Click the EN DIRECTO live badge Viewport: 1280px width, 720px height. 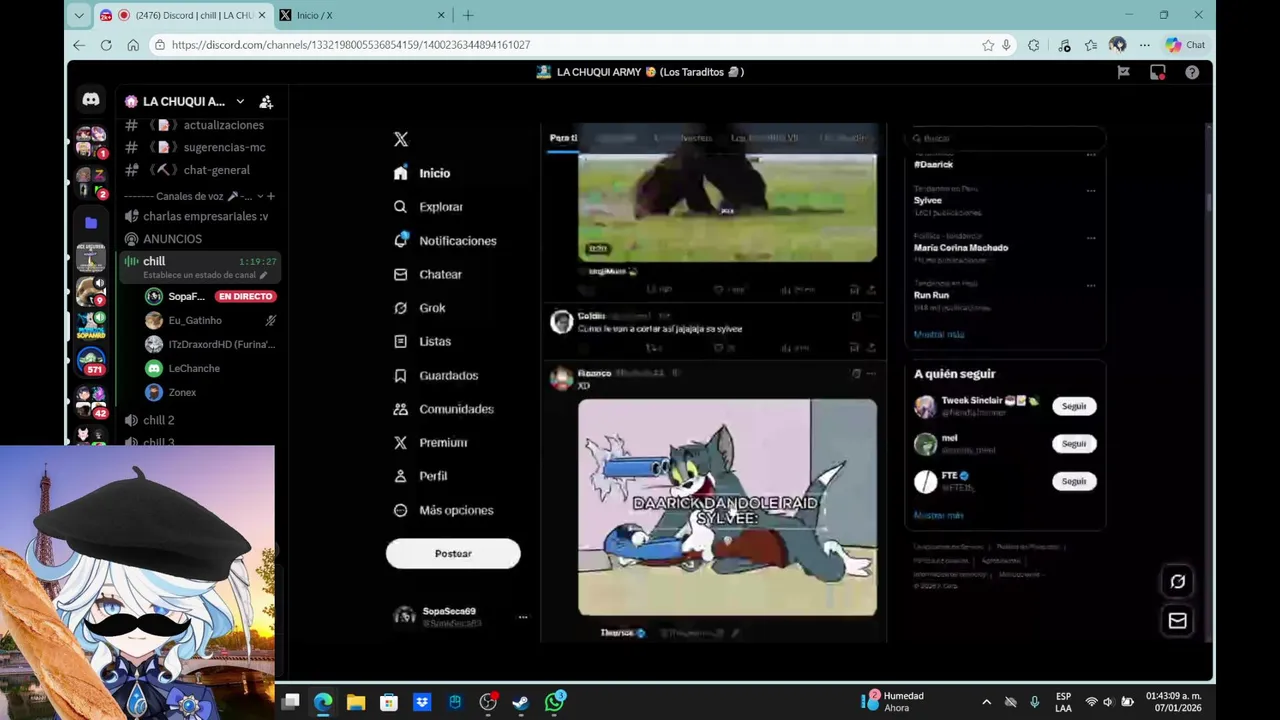coord(245,297)
